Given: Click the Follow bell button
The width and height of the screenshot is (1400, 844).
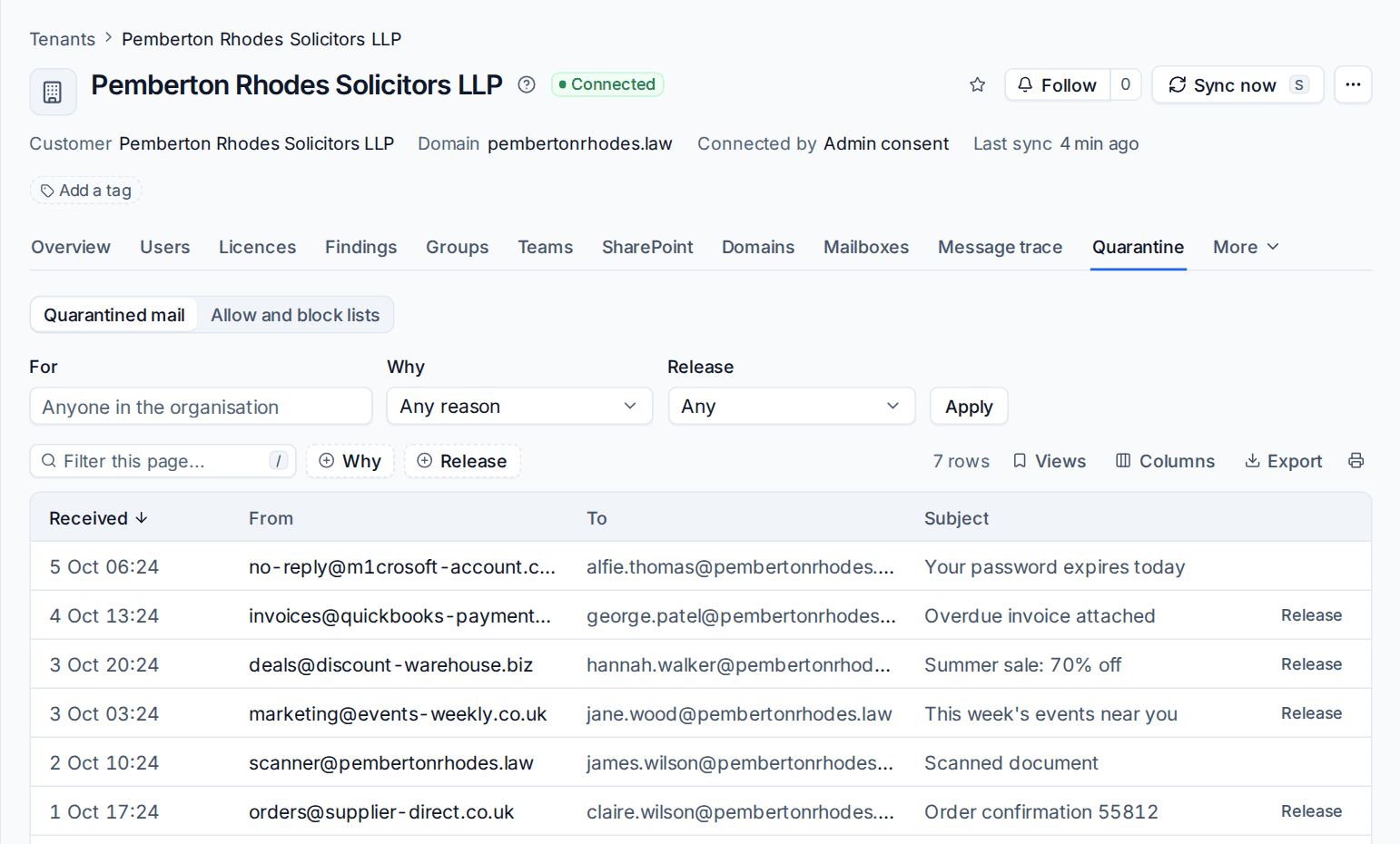Looking at the screenshot, I should point(1058,84).
